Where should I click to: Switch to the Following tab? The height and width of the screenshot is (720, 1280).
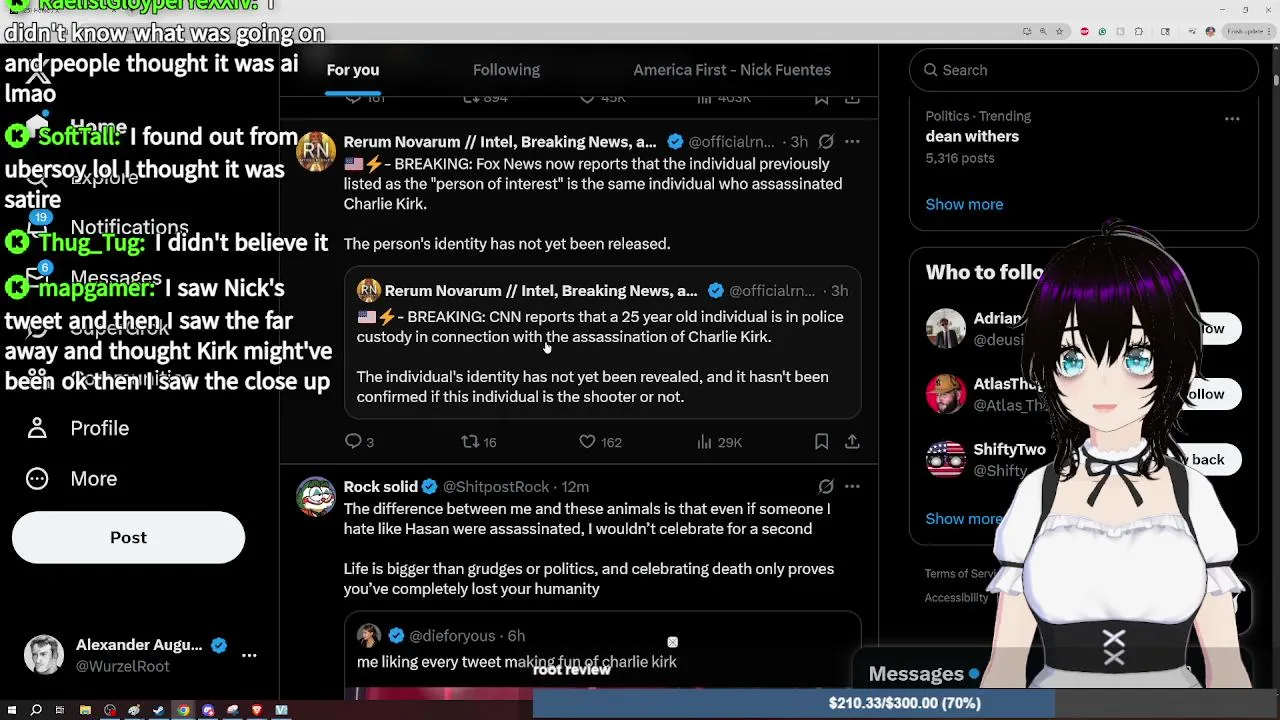coord(506,70)
